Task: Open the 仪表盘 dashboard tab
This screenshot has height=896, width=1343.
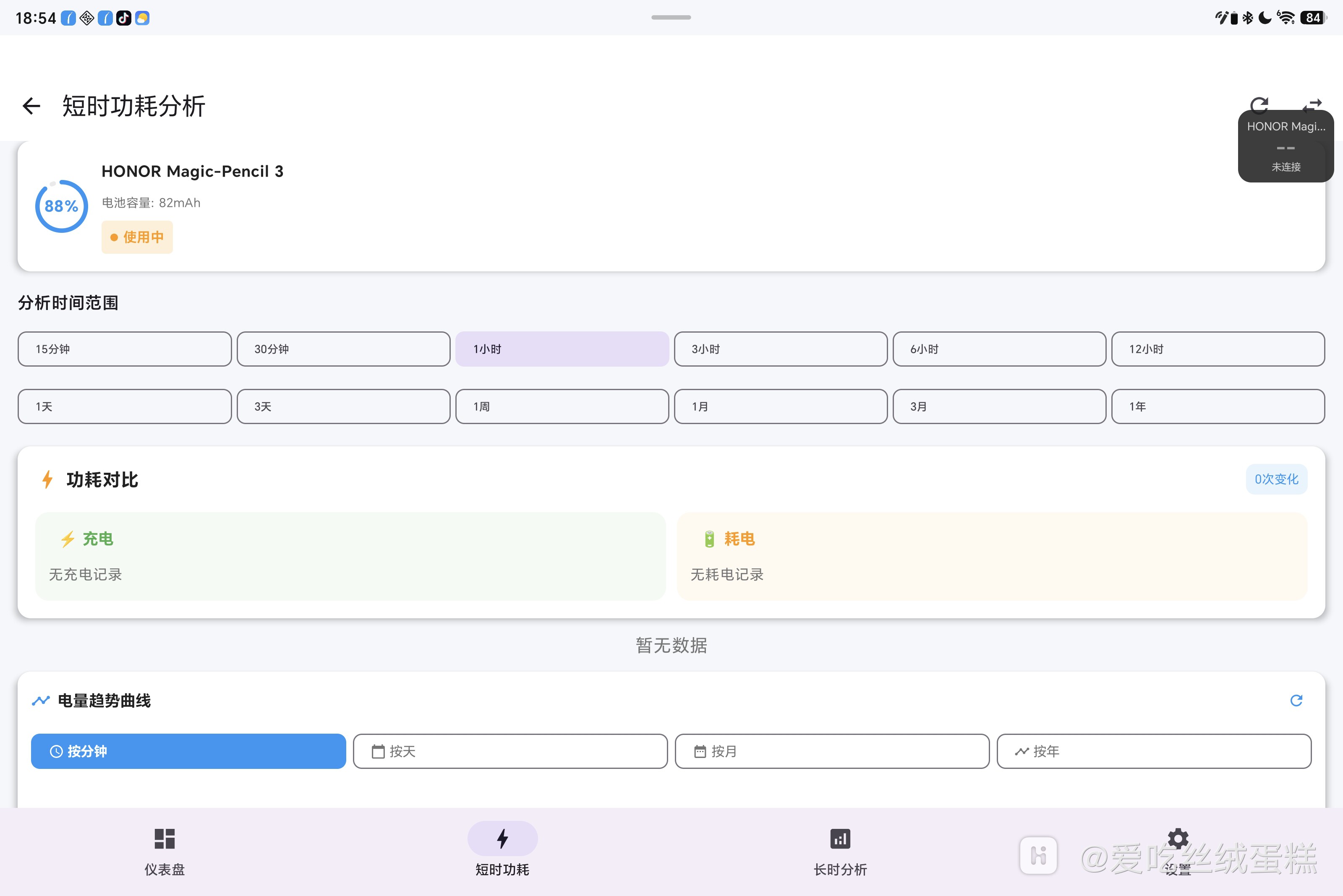Action: pos(165,852)
